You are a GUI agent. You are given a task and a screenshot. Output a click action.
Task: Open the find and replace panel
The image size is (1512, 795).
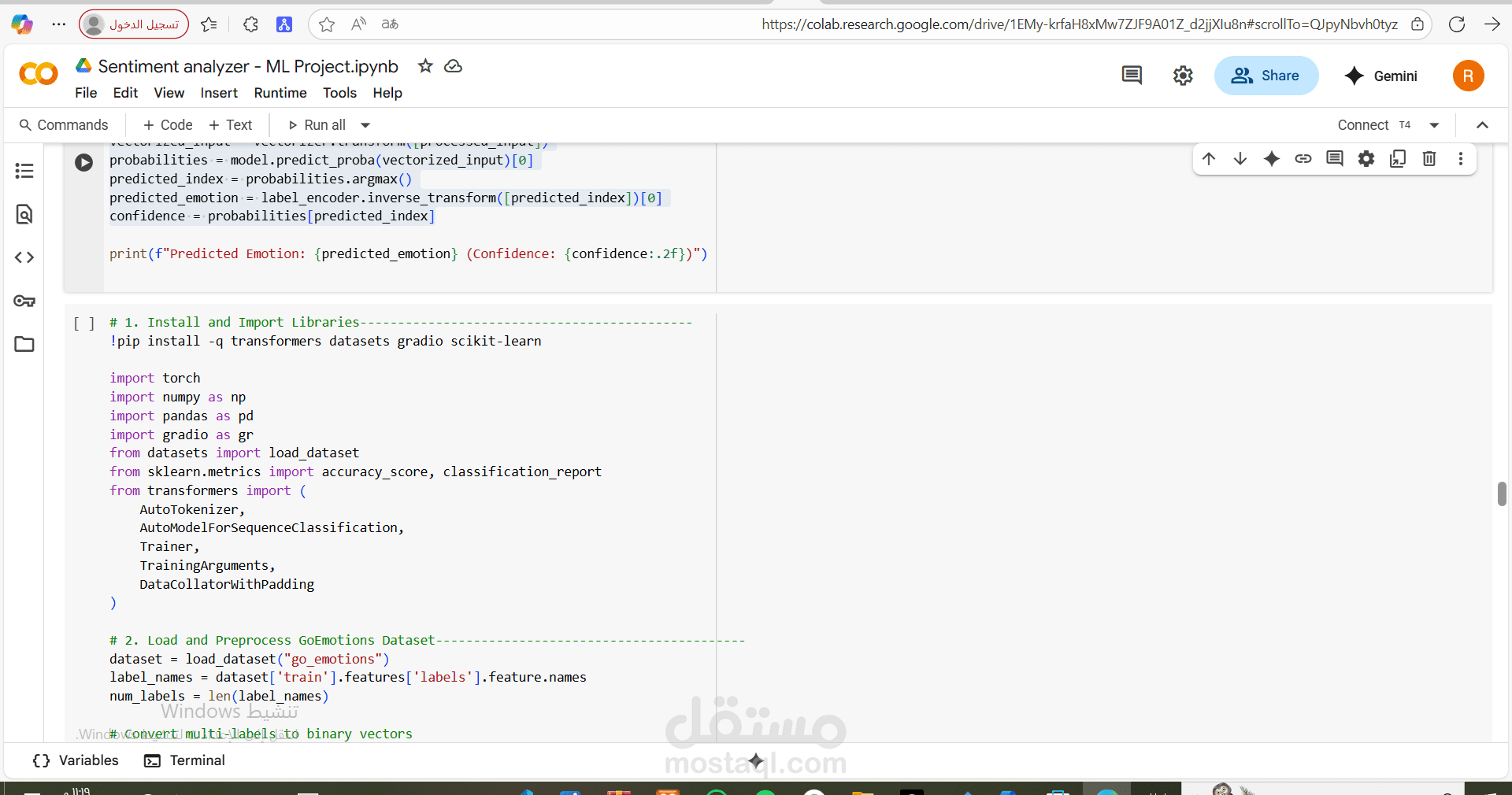(24, 214)
